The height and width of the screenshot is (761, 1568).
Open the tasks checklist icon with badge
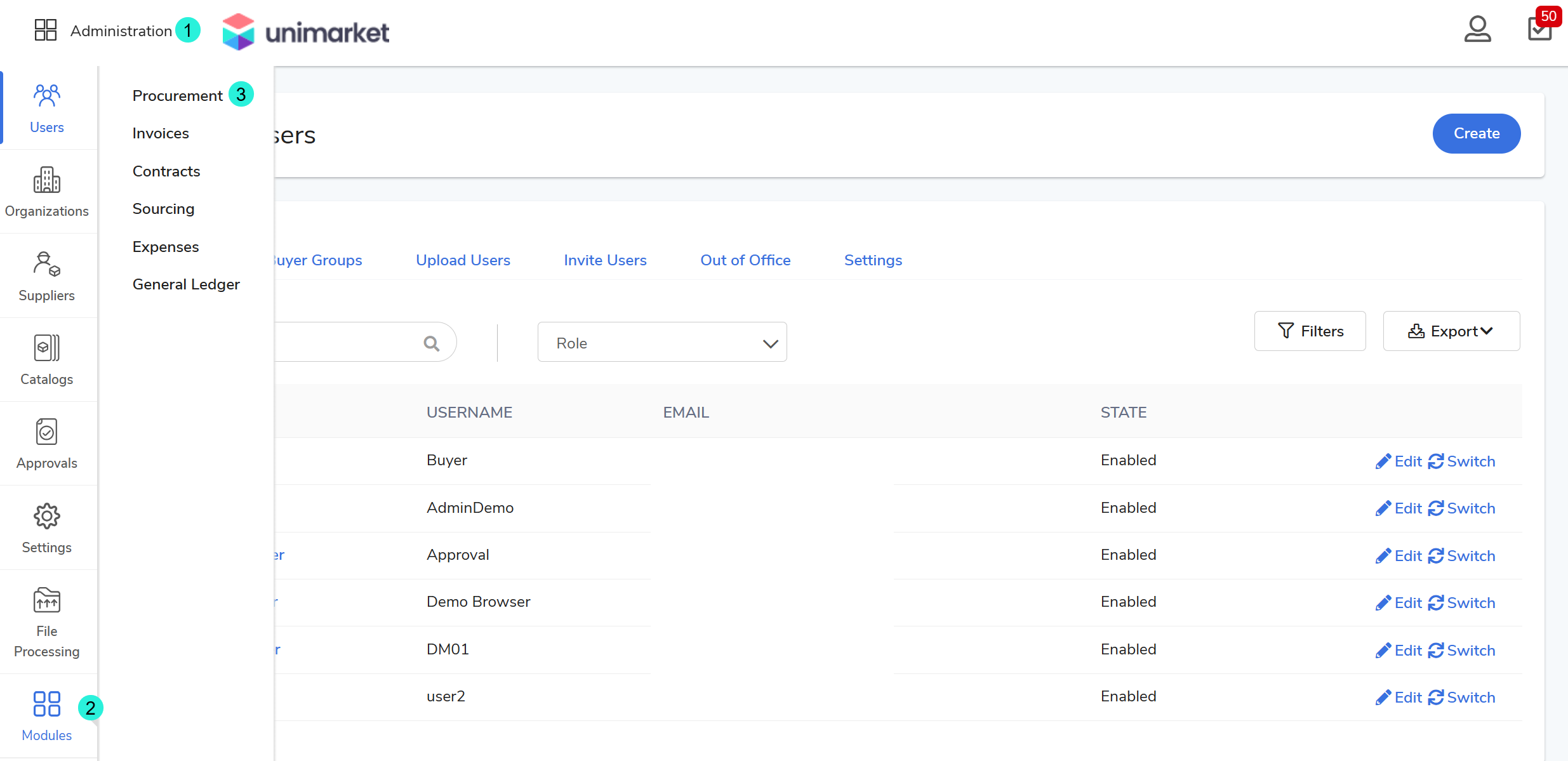click(1539, 29)
